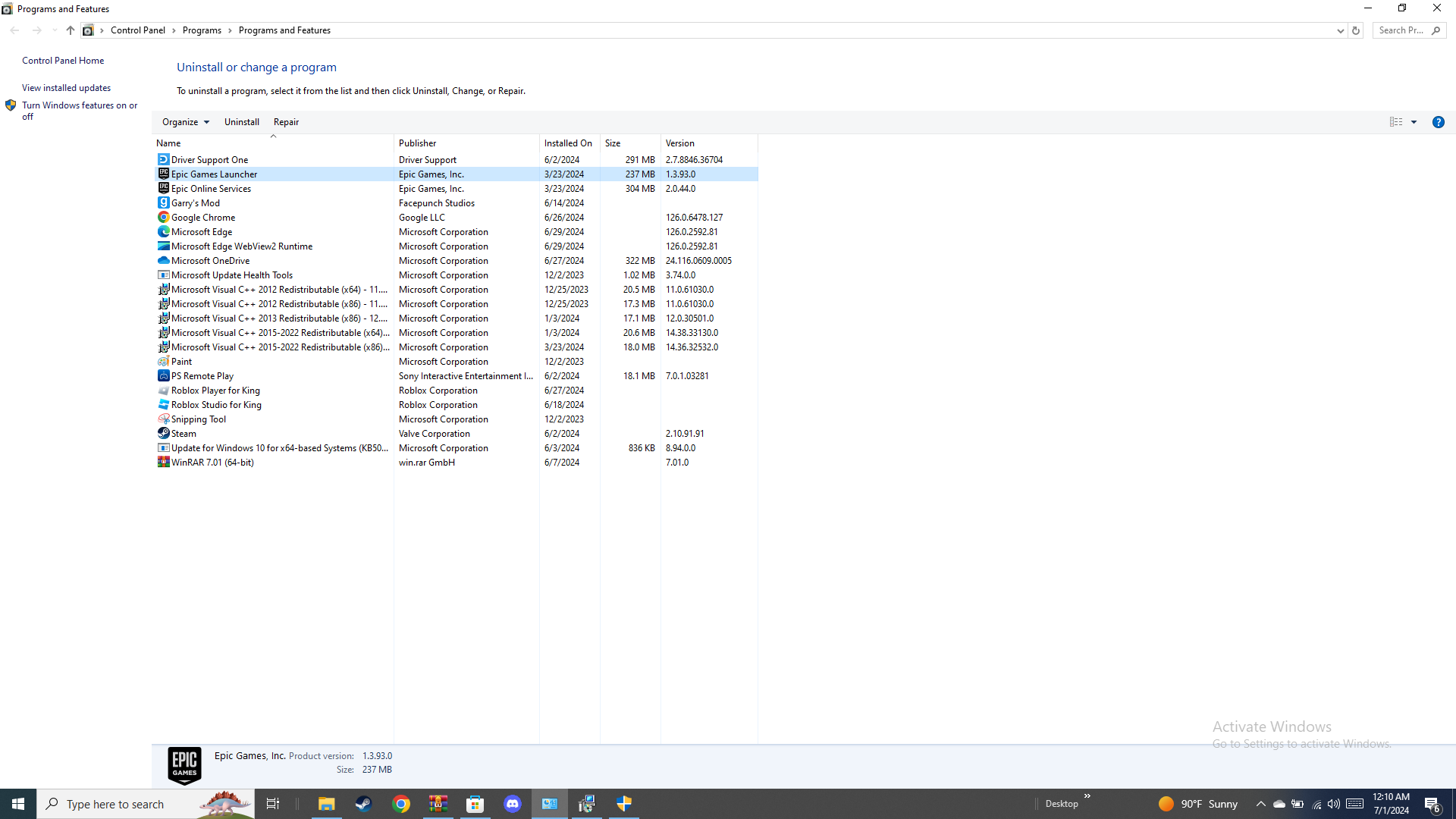Click the Sony Interactive Entertainment publisher cell
The height and width of the screenshot is (819, 1456).
point(466,376)
